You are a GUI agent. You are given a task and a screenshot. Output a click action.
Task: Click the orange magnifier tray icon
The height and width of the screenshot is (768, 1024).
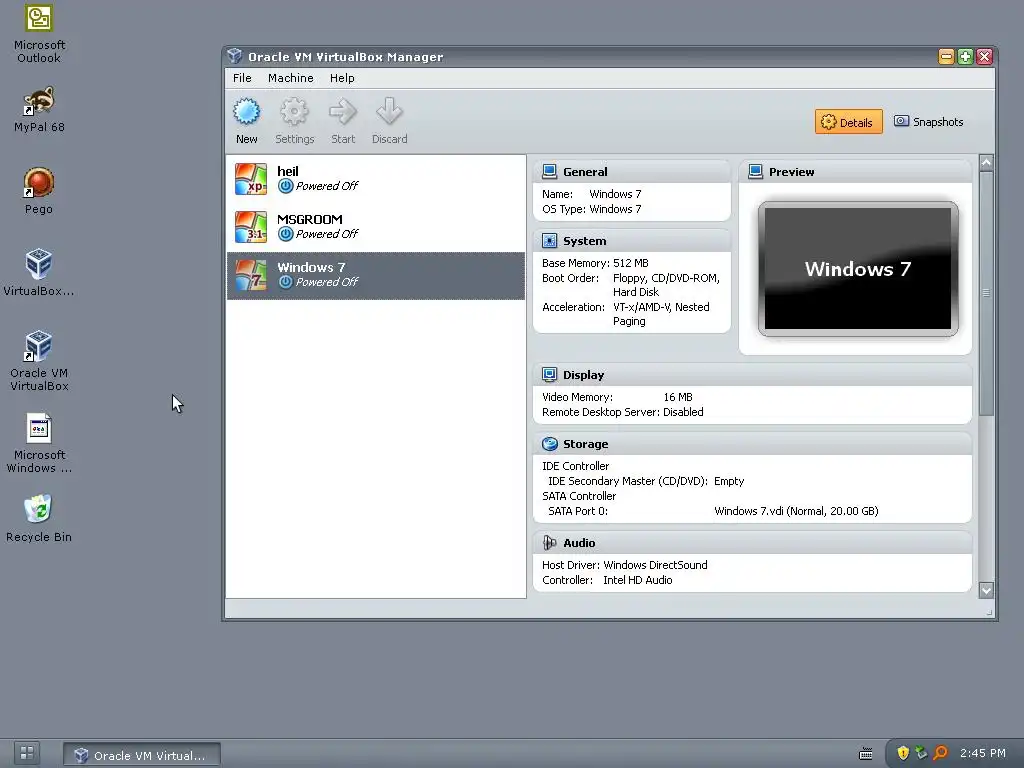coord(940,753)
